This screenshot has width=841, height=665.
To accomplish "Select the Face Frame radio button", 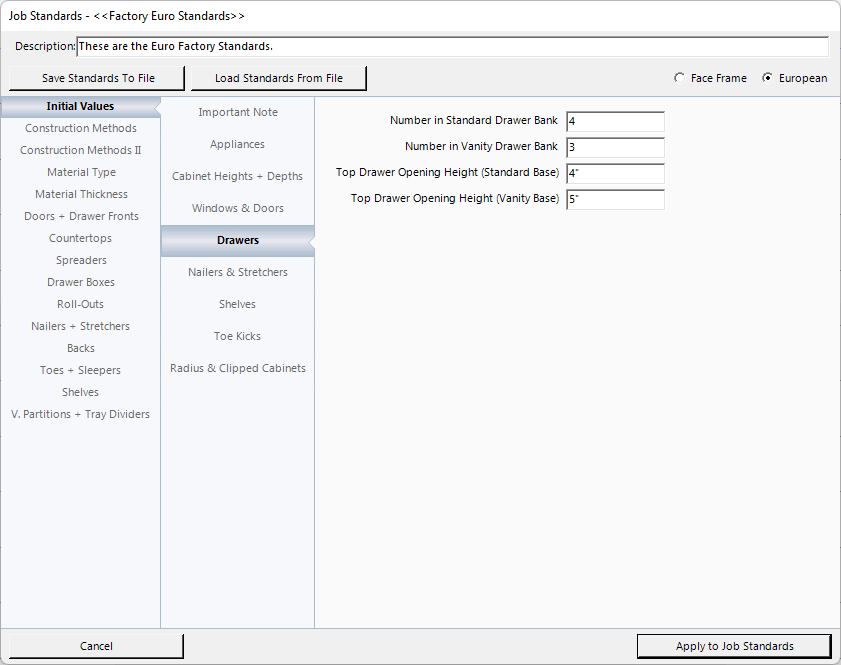I will pos(680,78).
